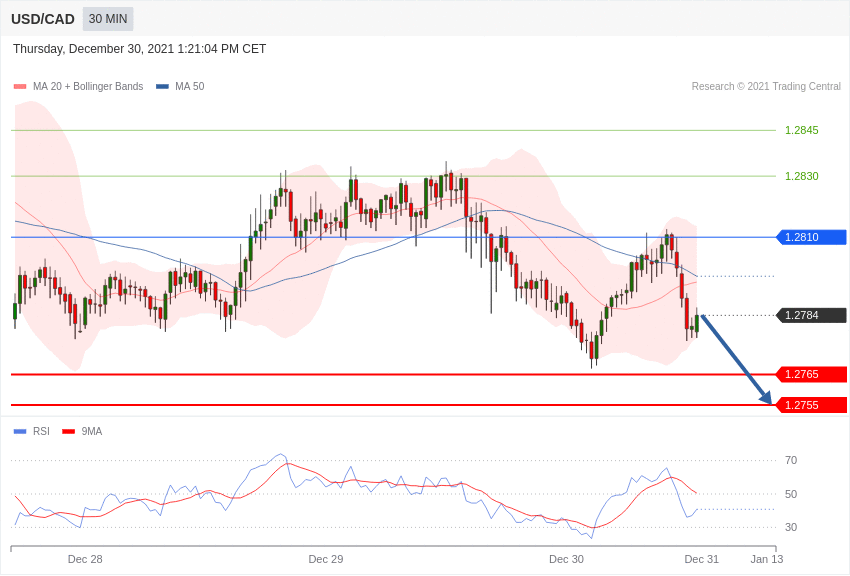
Task: Click the dark 1.2784 current price tag
Action: [812, 315]
